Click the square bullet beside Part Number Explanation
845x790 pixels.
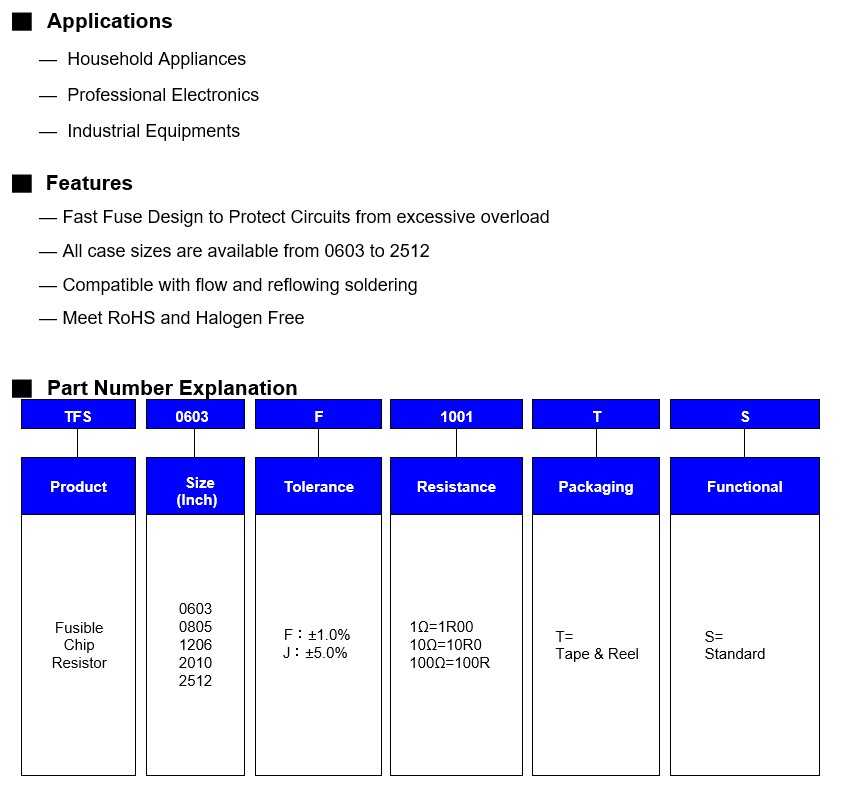(x=22, y=388)
